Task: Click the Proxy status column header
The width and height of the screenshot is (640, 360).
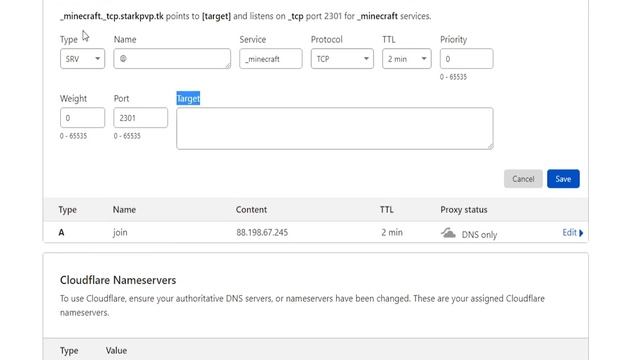Action: [464, 210]
